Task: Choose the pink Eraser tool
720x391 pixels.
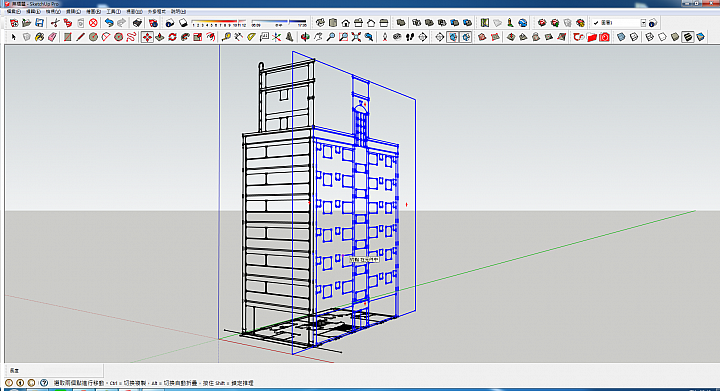Action: 52,37
